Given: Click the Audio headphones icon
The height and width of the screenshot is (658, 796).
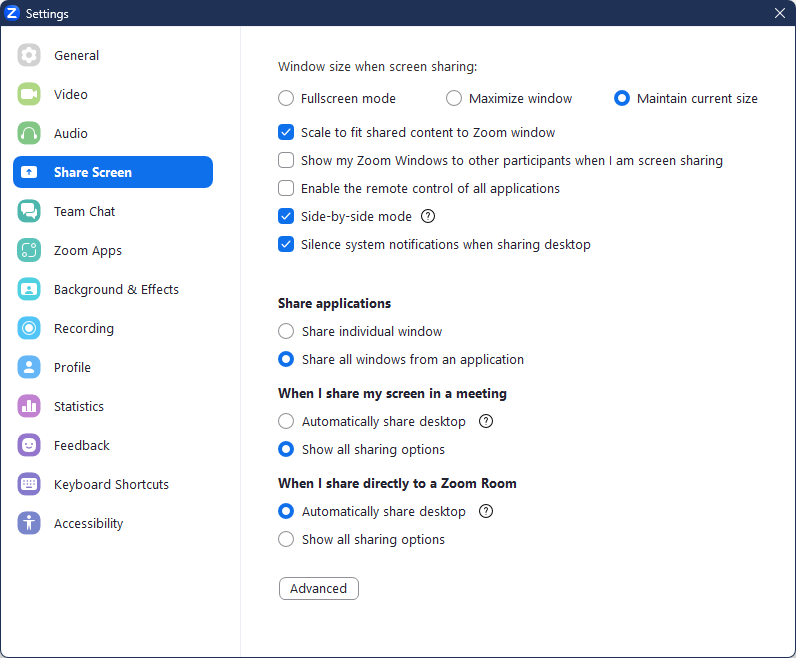Looking at the screenshot, I should [29, 133].
